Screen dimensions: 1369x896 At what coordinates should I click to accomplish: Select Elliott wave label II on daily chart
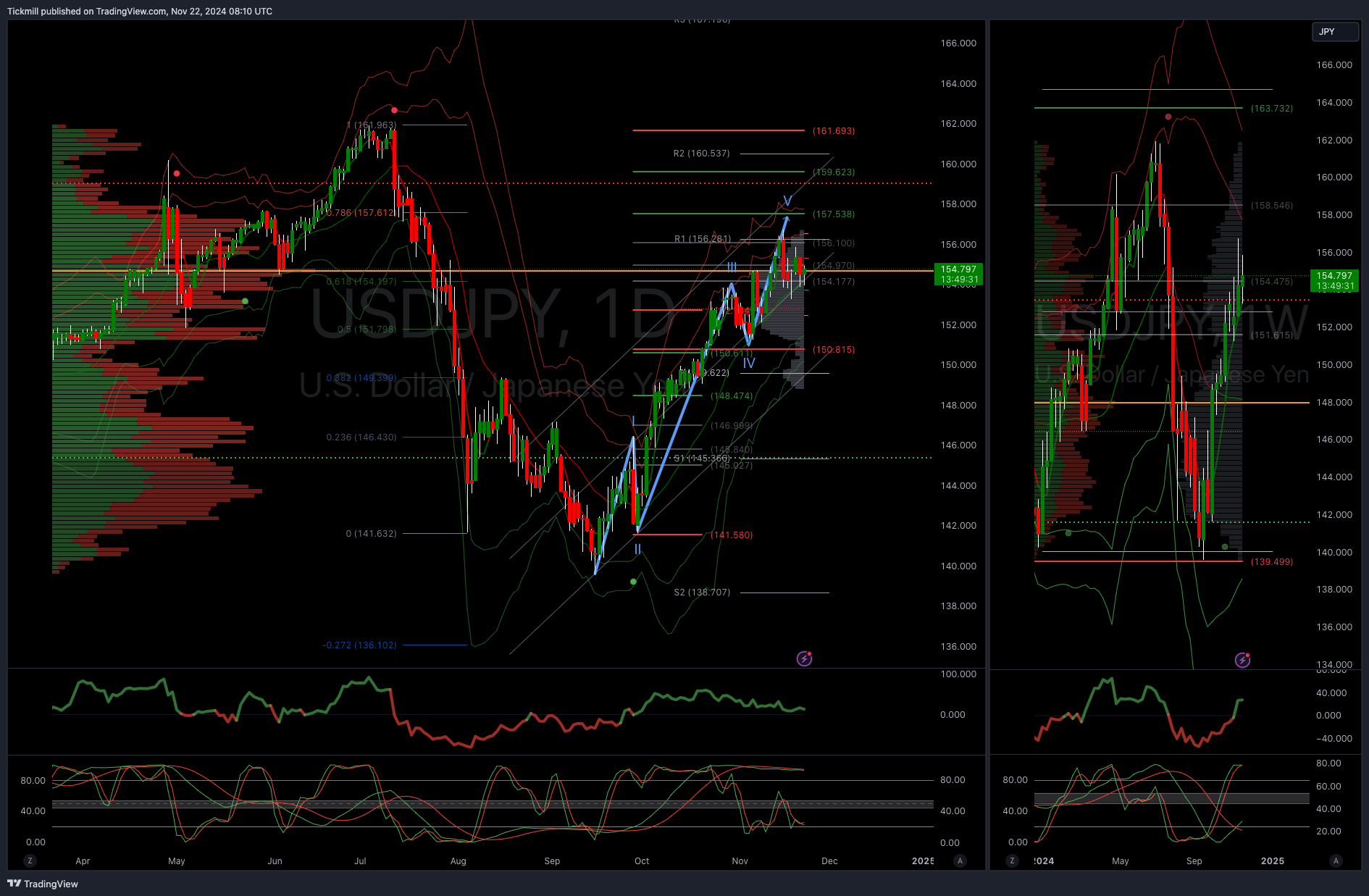[637, 550]
